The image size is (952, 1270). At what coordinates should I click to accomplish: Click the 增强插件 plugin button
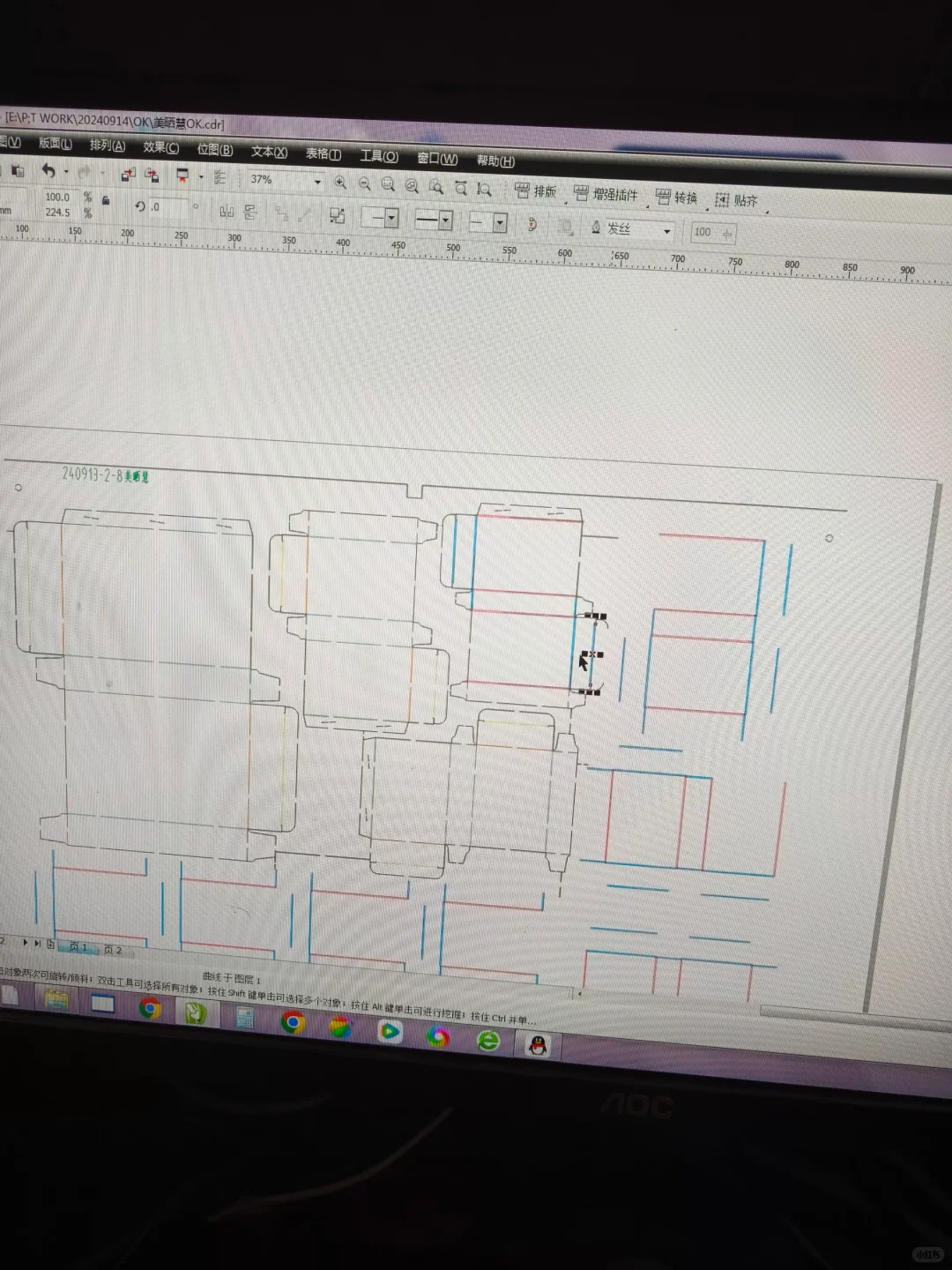pos(605,194)
